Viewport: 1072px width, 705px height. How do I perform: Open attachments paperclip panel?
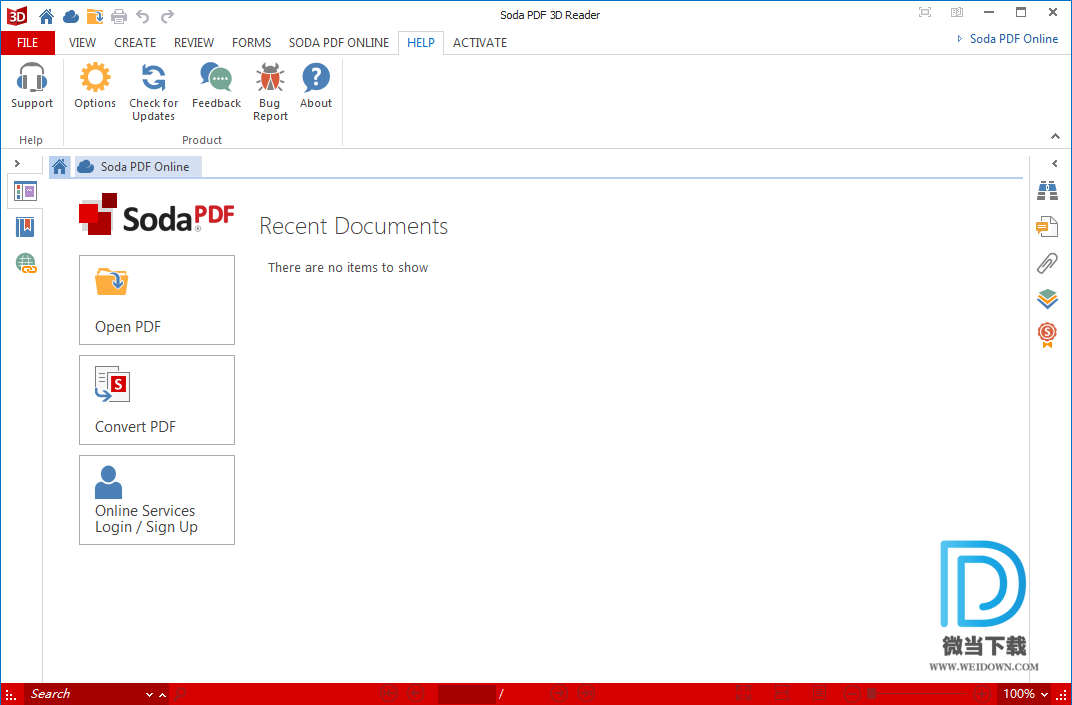click(1047, 263)
